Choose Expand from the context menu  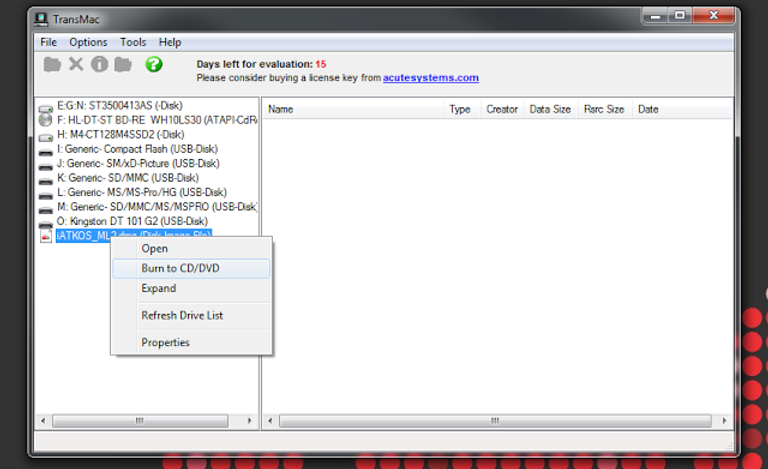[x=191, y=288]
